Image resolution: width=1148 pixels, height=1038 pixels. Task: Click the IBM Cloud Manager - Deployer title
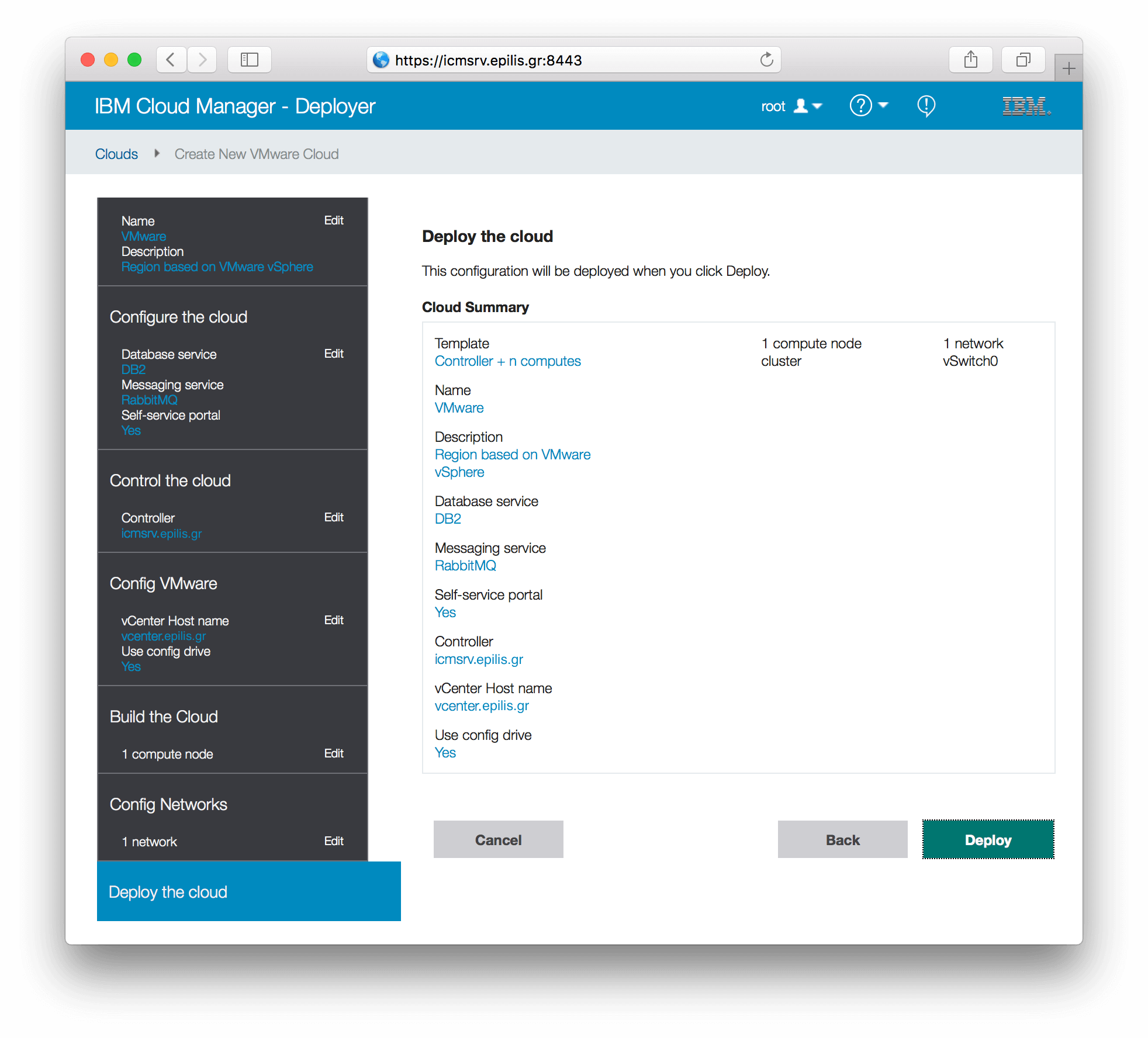point(234,106)
